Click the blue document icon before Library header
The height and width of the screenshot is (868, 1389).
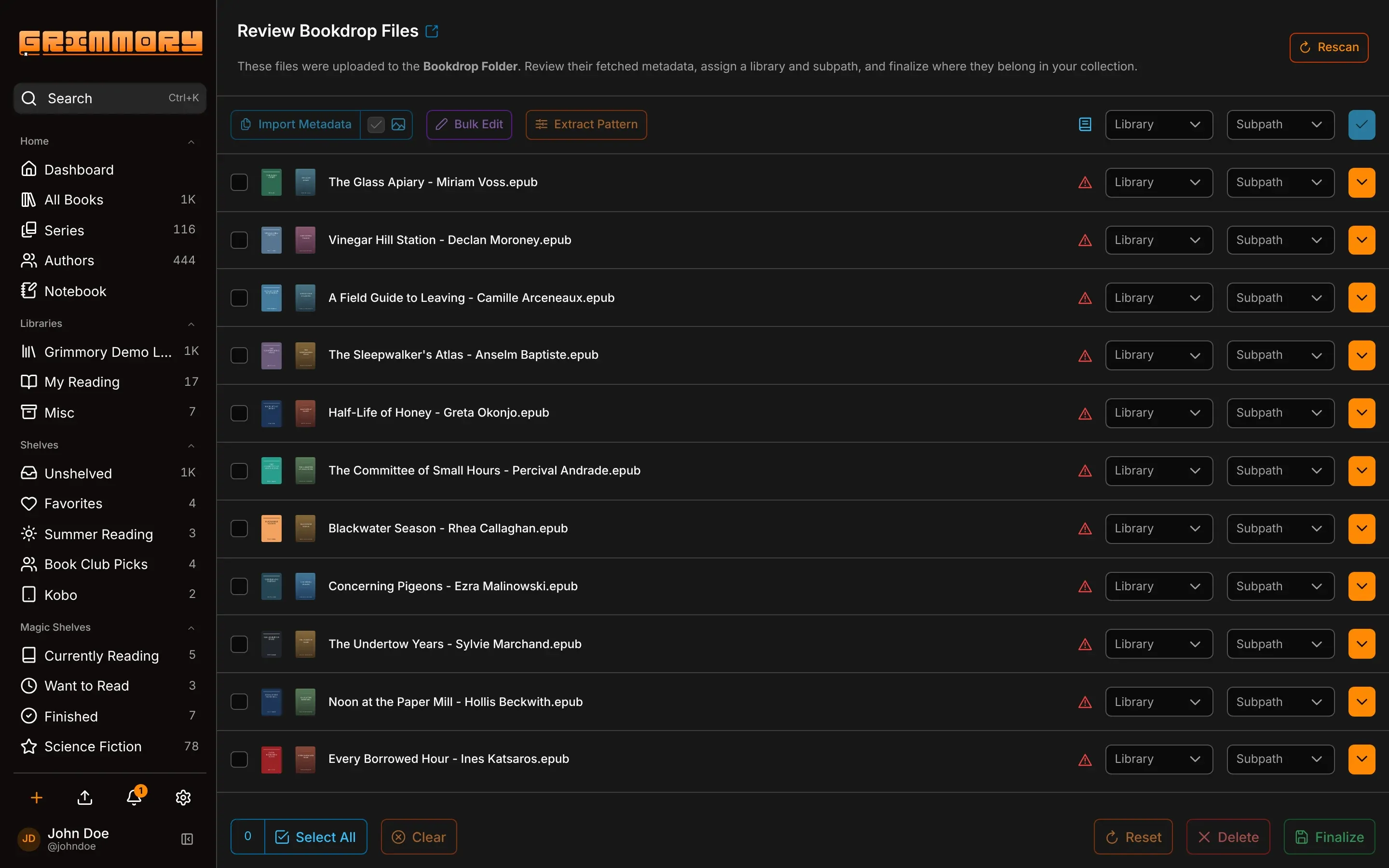coord(1085,124)
